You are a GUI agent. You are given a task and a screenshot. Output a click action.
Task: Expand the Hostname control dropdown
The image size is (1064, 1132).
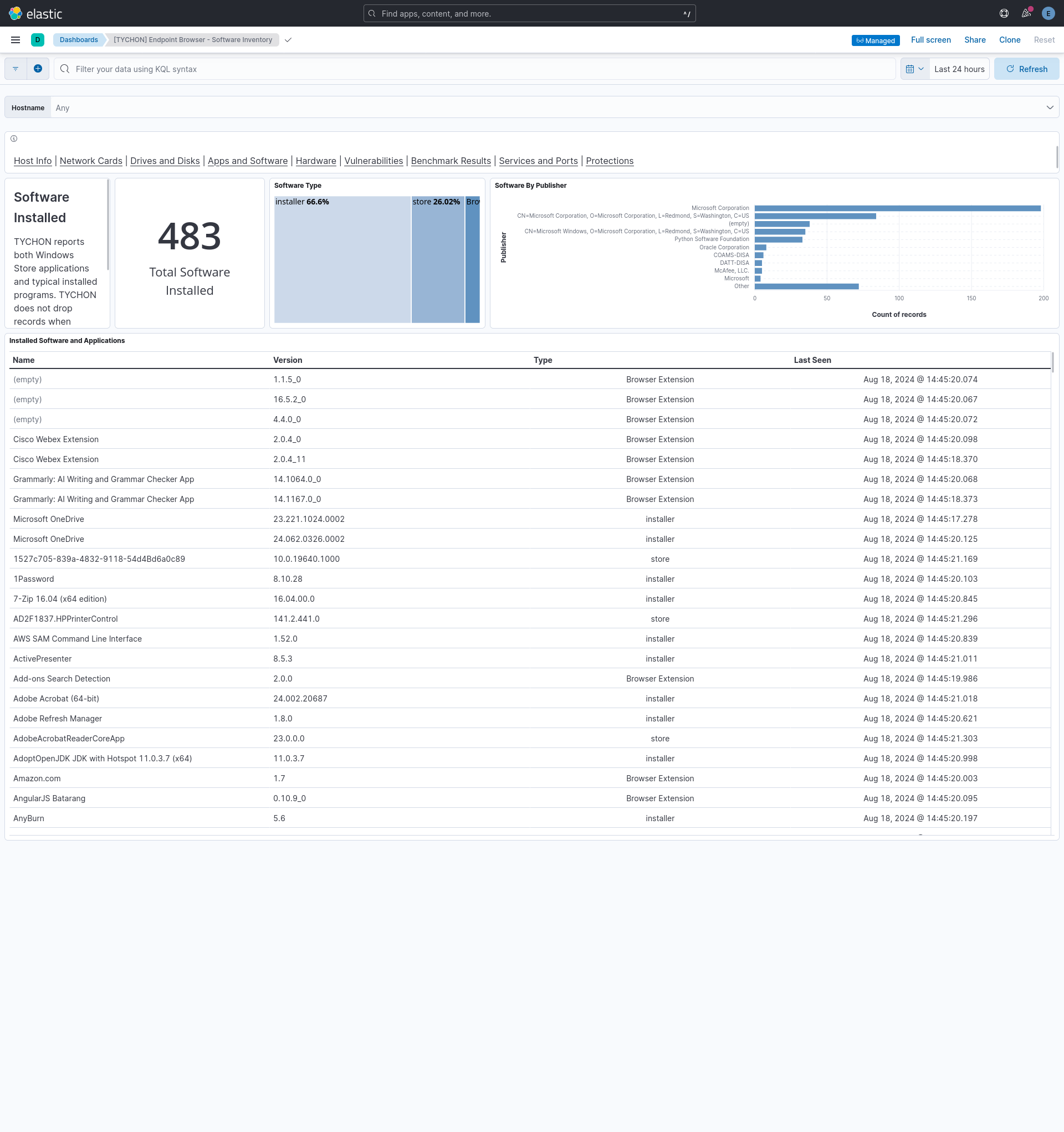click(x=1049, y=107)
